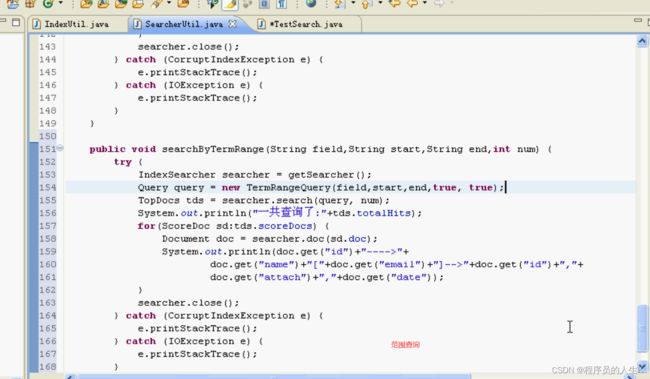Viewport: 650px width, 379px height.
Task: Click 'IOException e' on line 146
Action: click(207, 85)
